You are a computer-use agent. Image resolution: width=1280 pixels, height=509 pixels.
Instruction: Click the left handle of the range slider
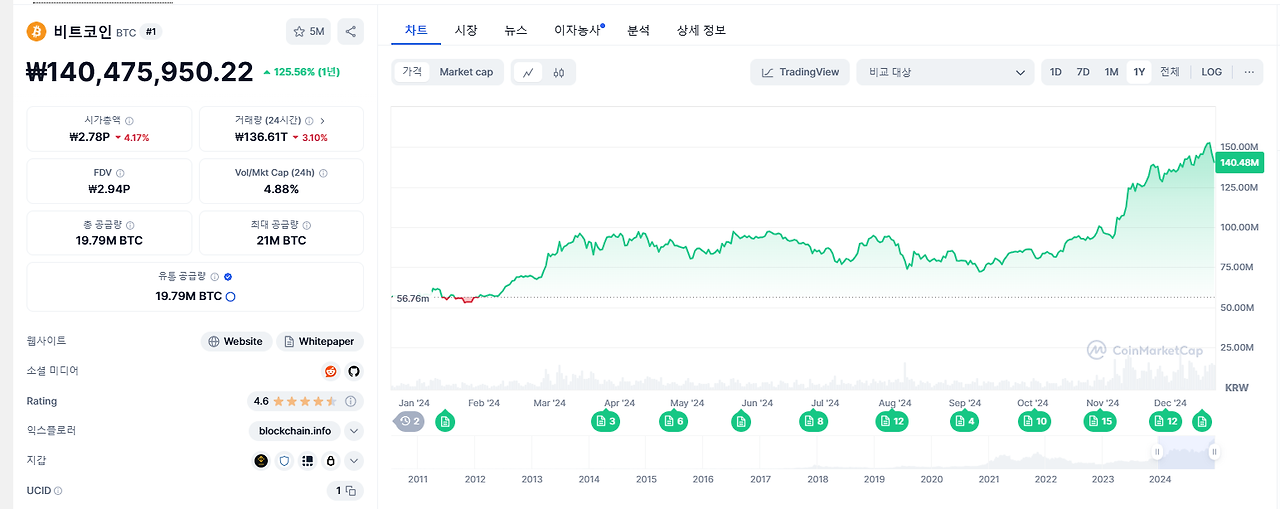tap(1158, 452)
